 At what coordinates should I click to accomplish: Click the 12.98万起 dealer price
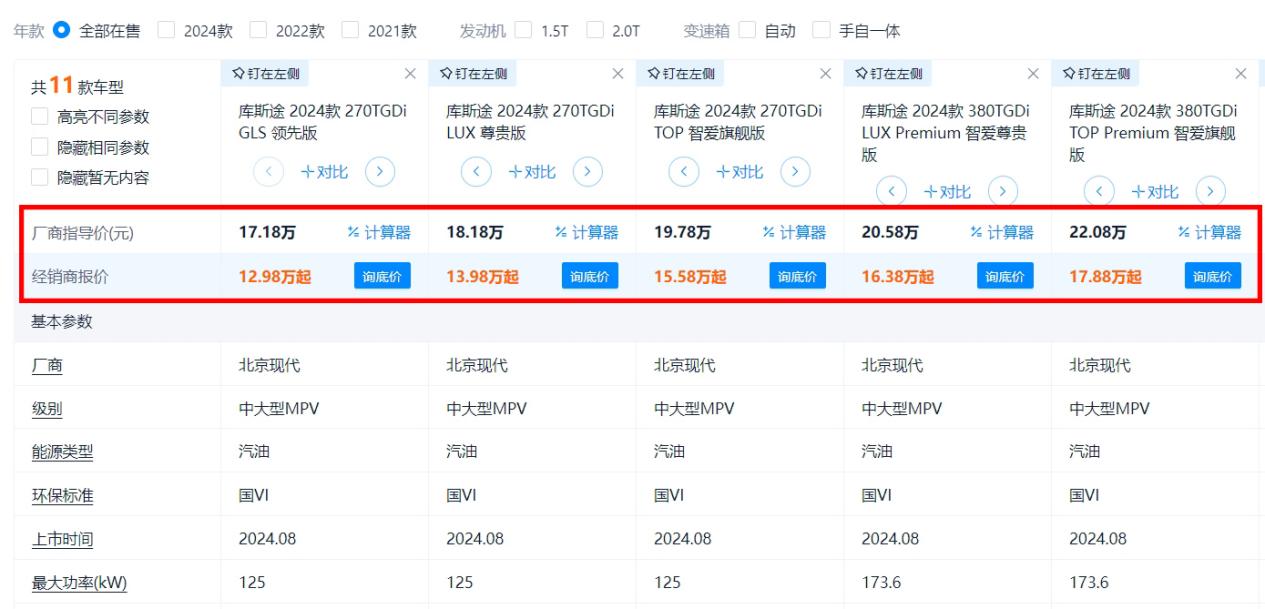pos(274,276)
